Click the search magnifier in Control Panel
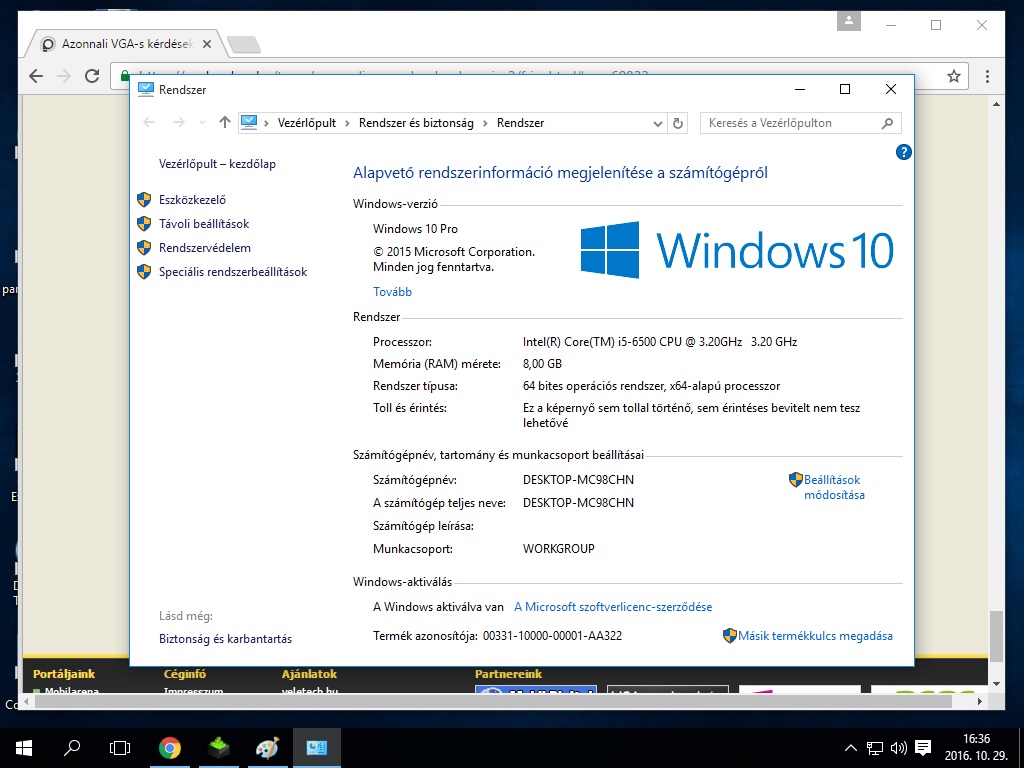 click(x=887, y=123)
